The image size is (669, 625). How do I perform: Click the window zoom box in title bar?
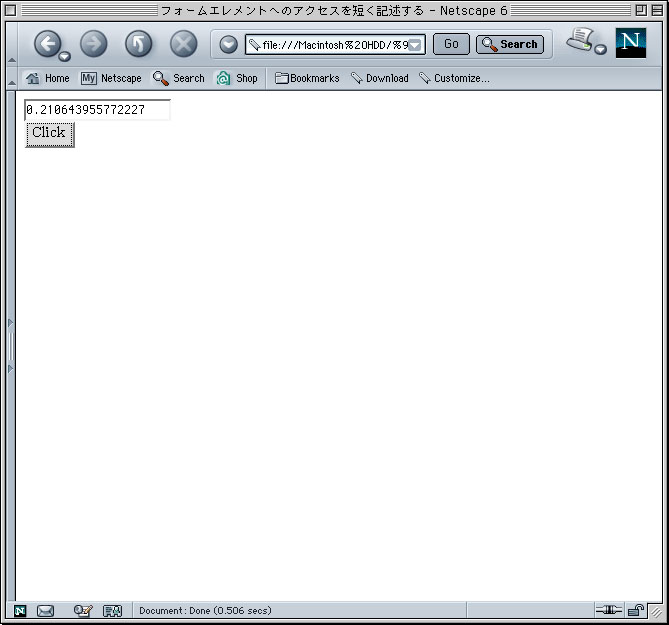641,10
